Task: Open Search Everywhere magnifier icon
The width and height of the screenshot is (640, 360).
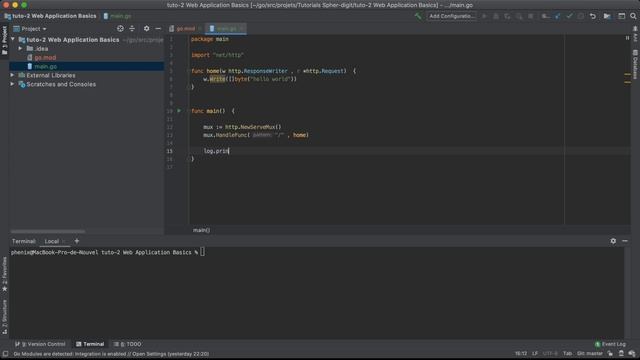Action: pos(633,16)
